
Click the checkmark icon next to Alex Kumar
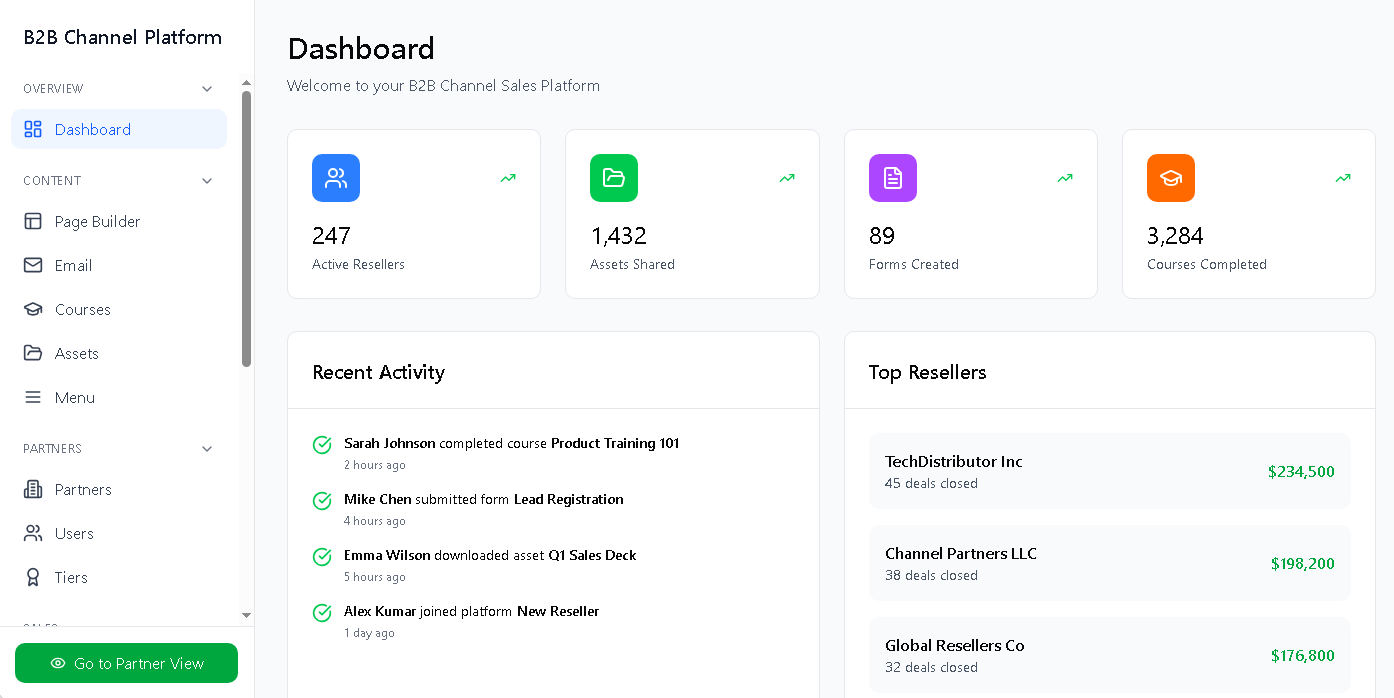pyautogui.click(x=322, y=612)
